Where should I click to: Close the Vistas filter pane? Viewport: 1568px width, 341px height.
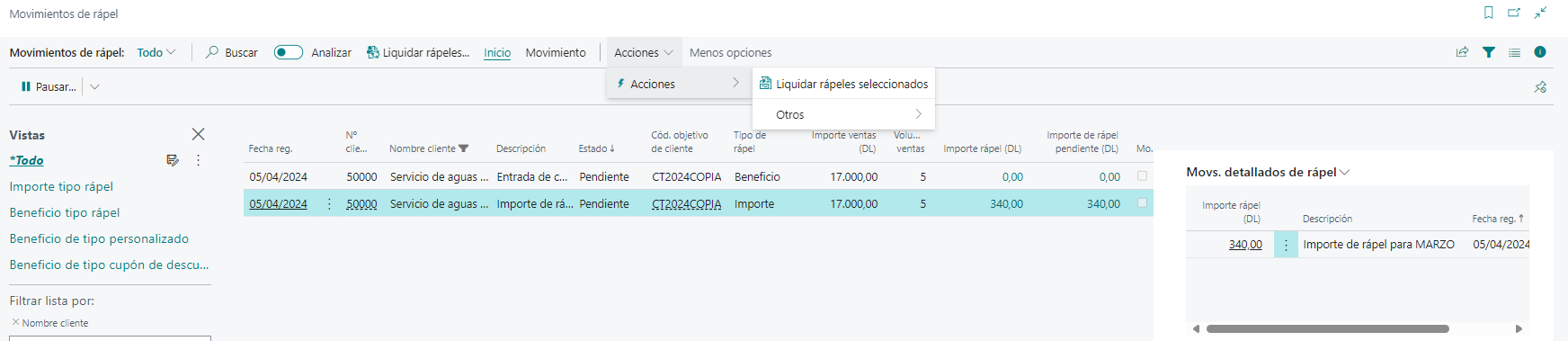click(198, 134)
